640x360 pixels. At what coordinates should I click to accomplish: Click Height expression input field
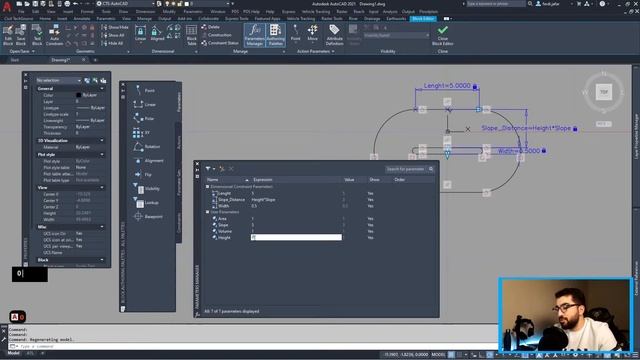click(296, 238)
